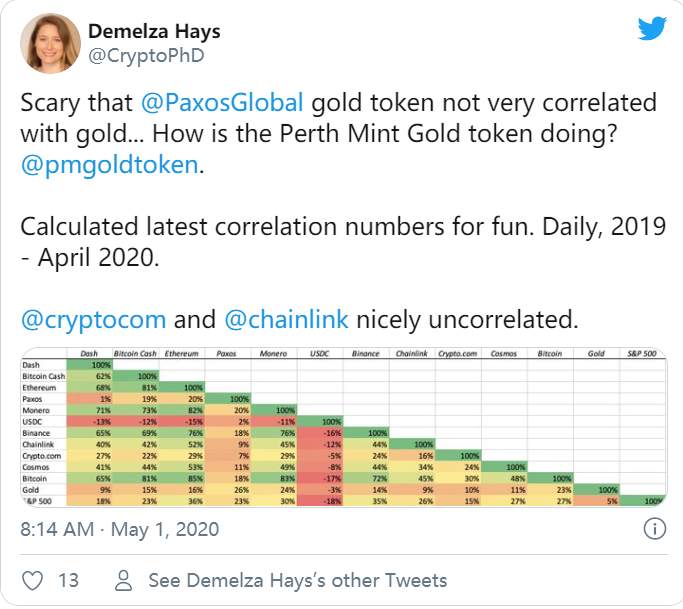This screenshot has width=683, height=609.
Task: Click the person silhouette icon
Action: click(x=123, y=580)
